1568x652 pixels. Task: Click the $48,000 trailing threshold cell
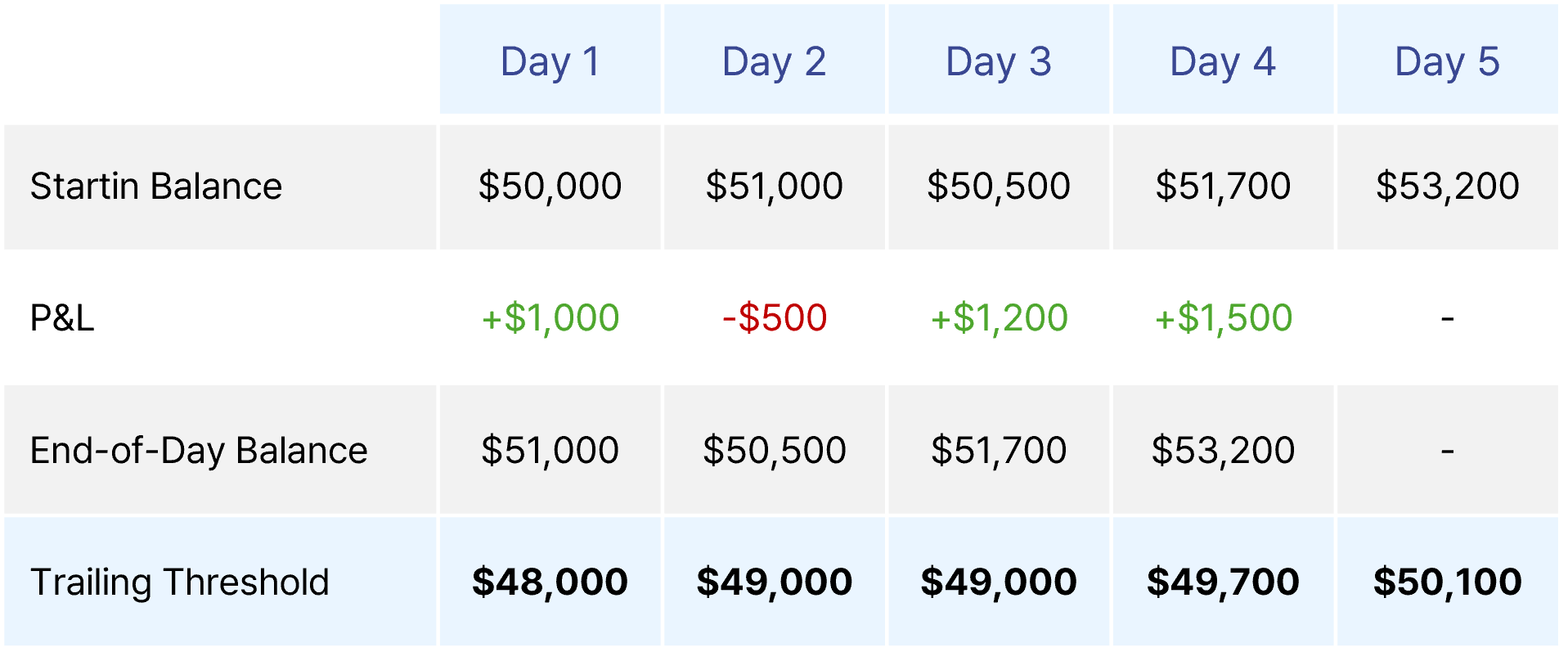click(x=550, y=582)
